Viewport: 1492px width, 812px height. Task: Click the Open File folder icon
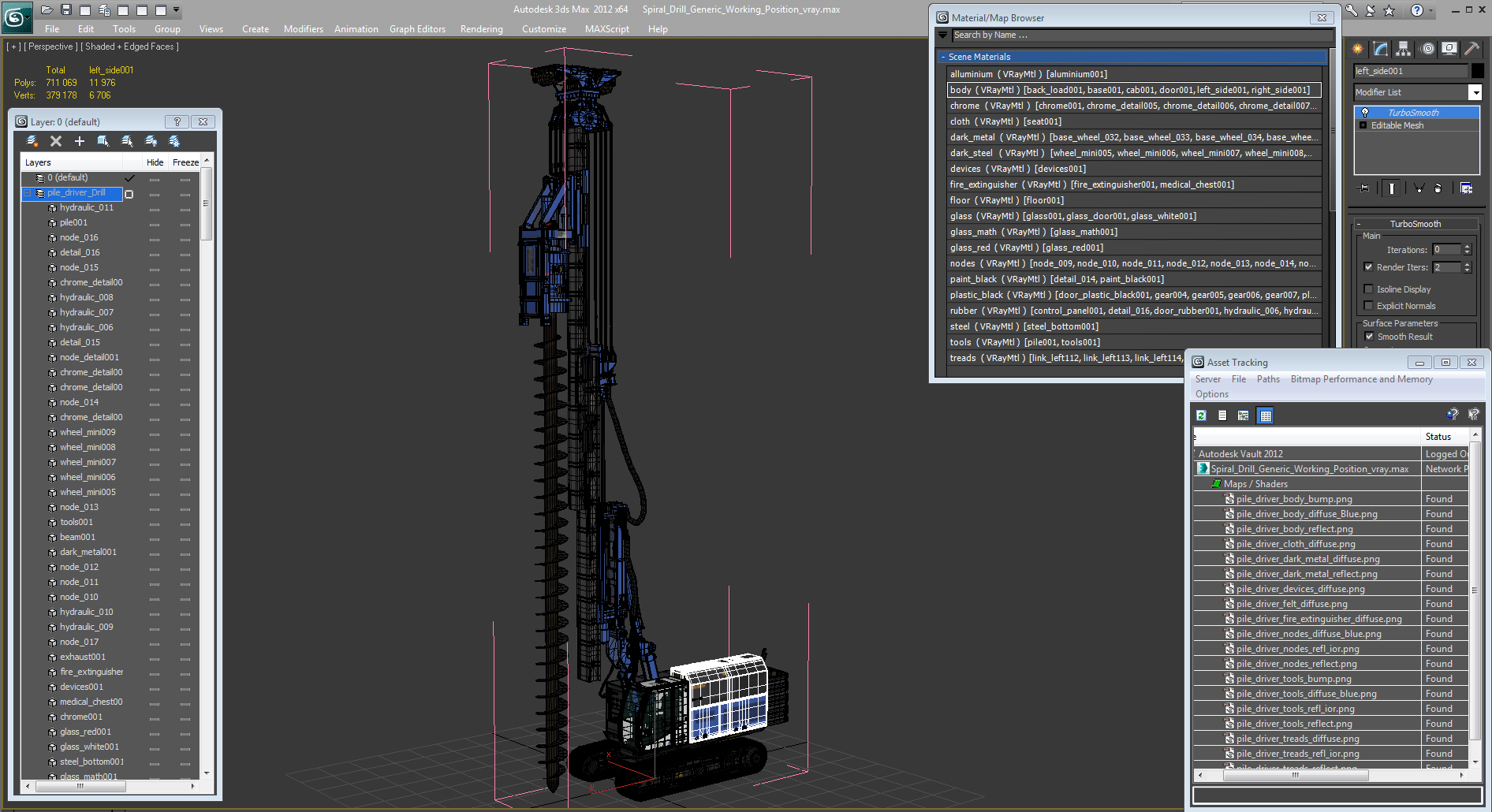coord(47,10)
